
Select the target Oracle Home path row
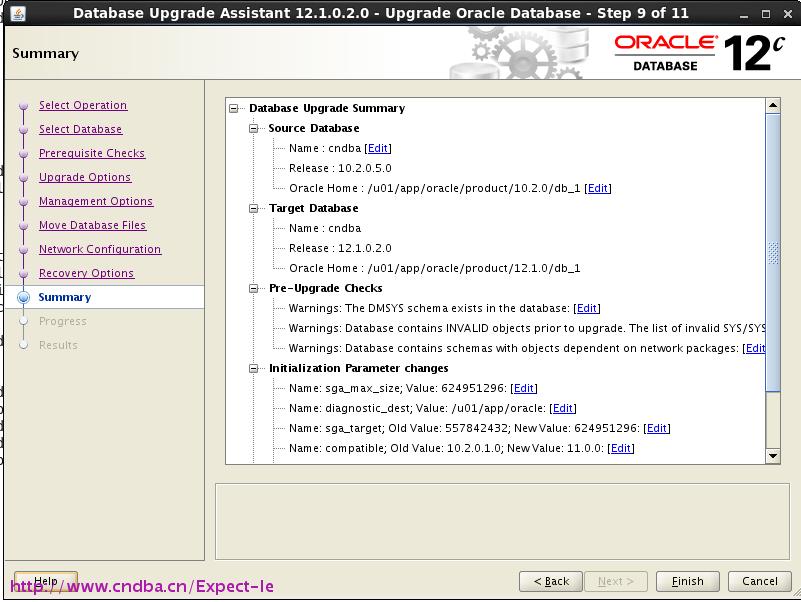pos(435,268)
